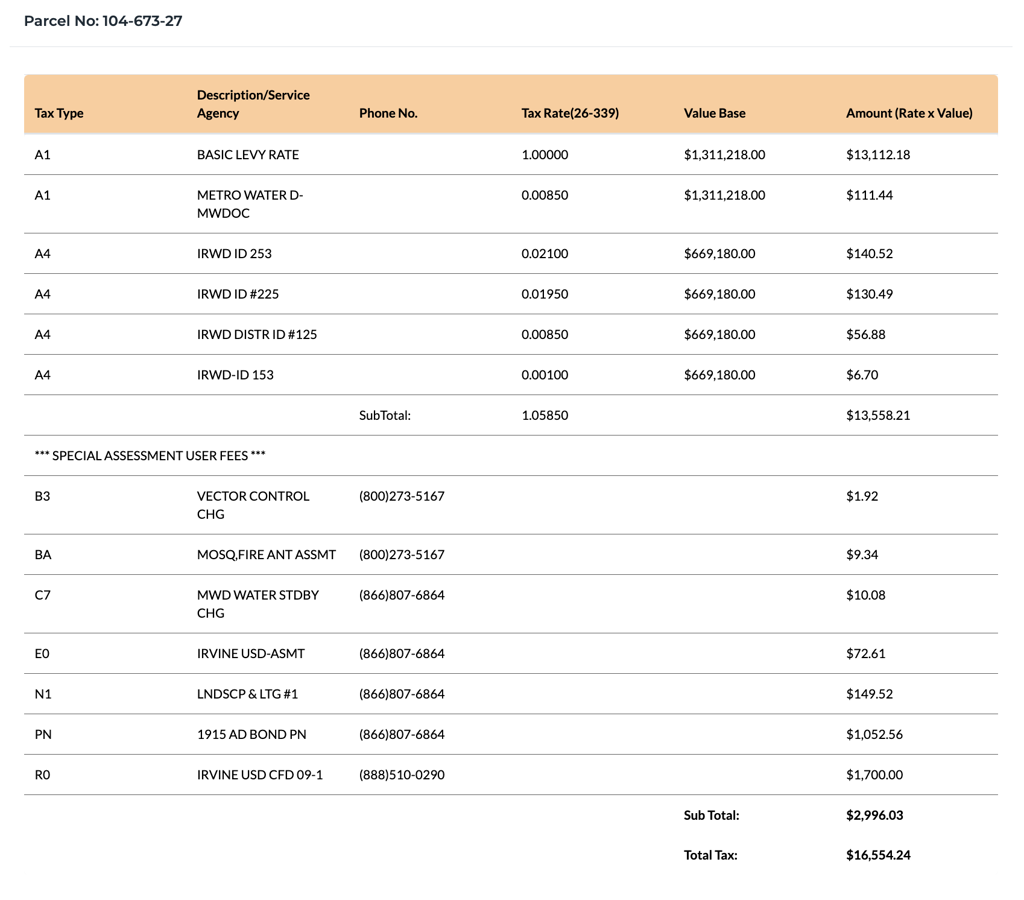Screen dimensions: 1024x900
Task: Click the $6.70 amount
Action: [x=862, y=375]
